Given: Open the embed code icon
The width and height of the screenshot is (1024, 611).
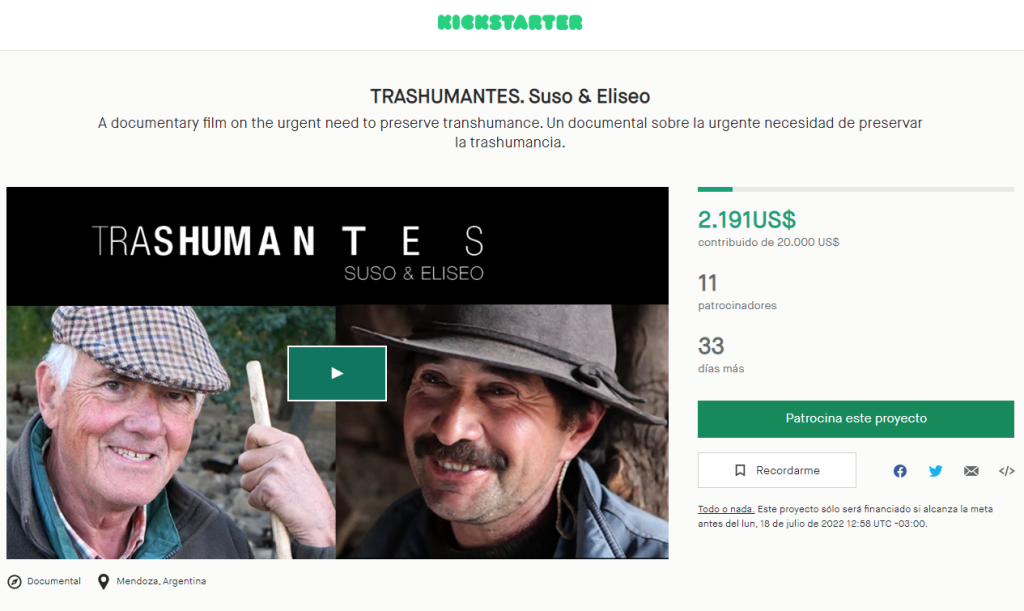Looking at the screenshot, I should (x=1006, y=471).
